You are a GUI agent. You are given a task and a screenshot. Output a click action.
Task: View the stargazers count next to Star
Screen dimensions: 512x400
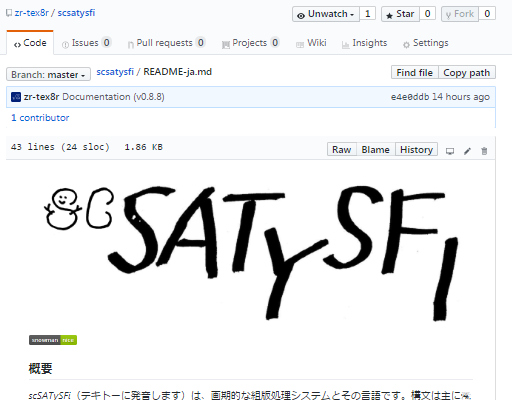click(x=428, y=14)
